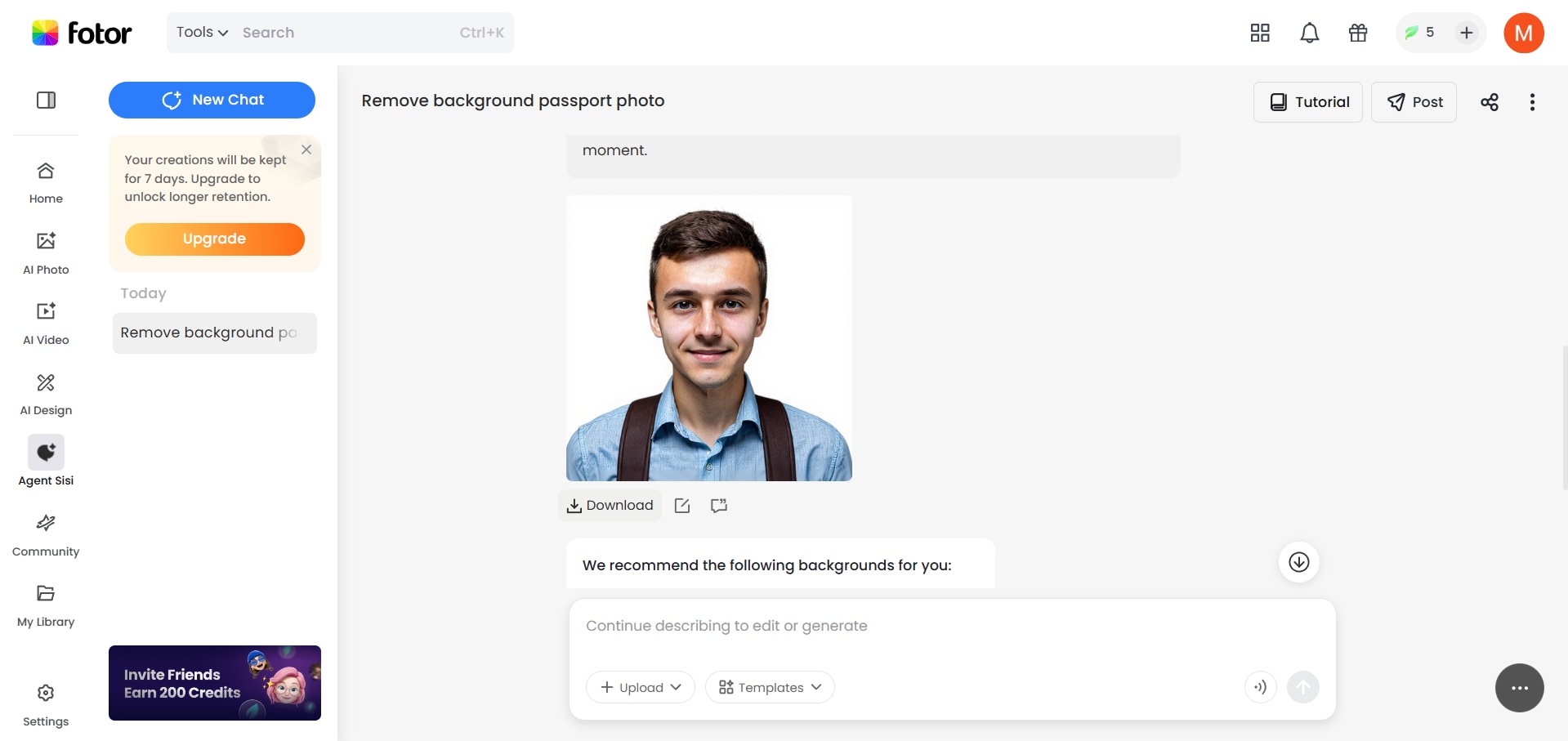Click the orange Upgrade button
Viewport: 1568px width, 741px height.
click(214, 239)
